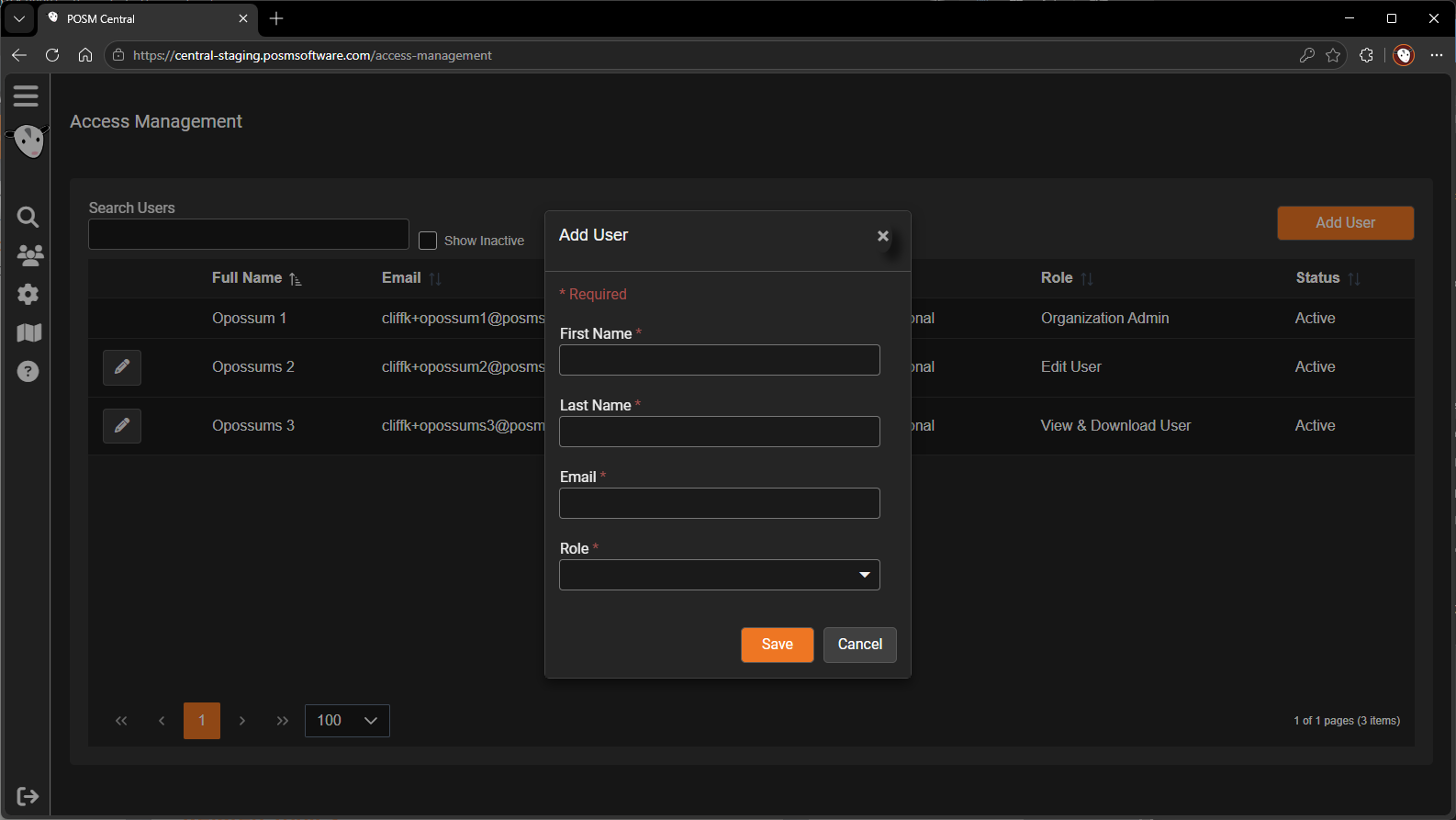This screenshot has height=820, width=1456.
Task: Close the POSM Central tab
Action: click(x=243, y=18)
